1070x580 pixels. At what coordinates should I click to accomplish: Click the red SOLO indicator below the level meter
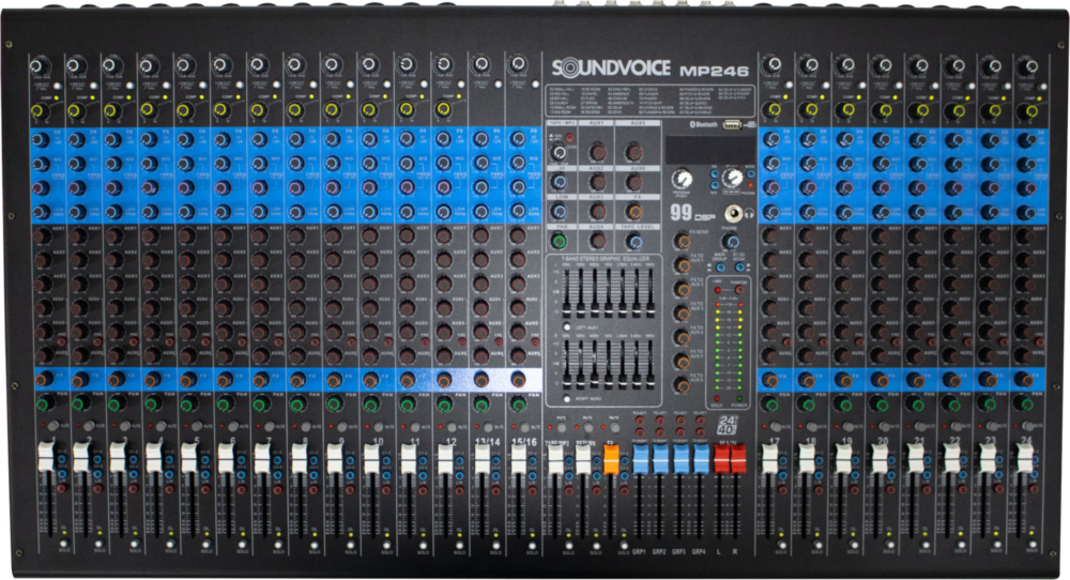717,398
